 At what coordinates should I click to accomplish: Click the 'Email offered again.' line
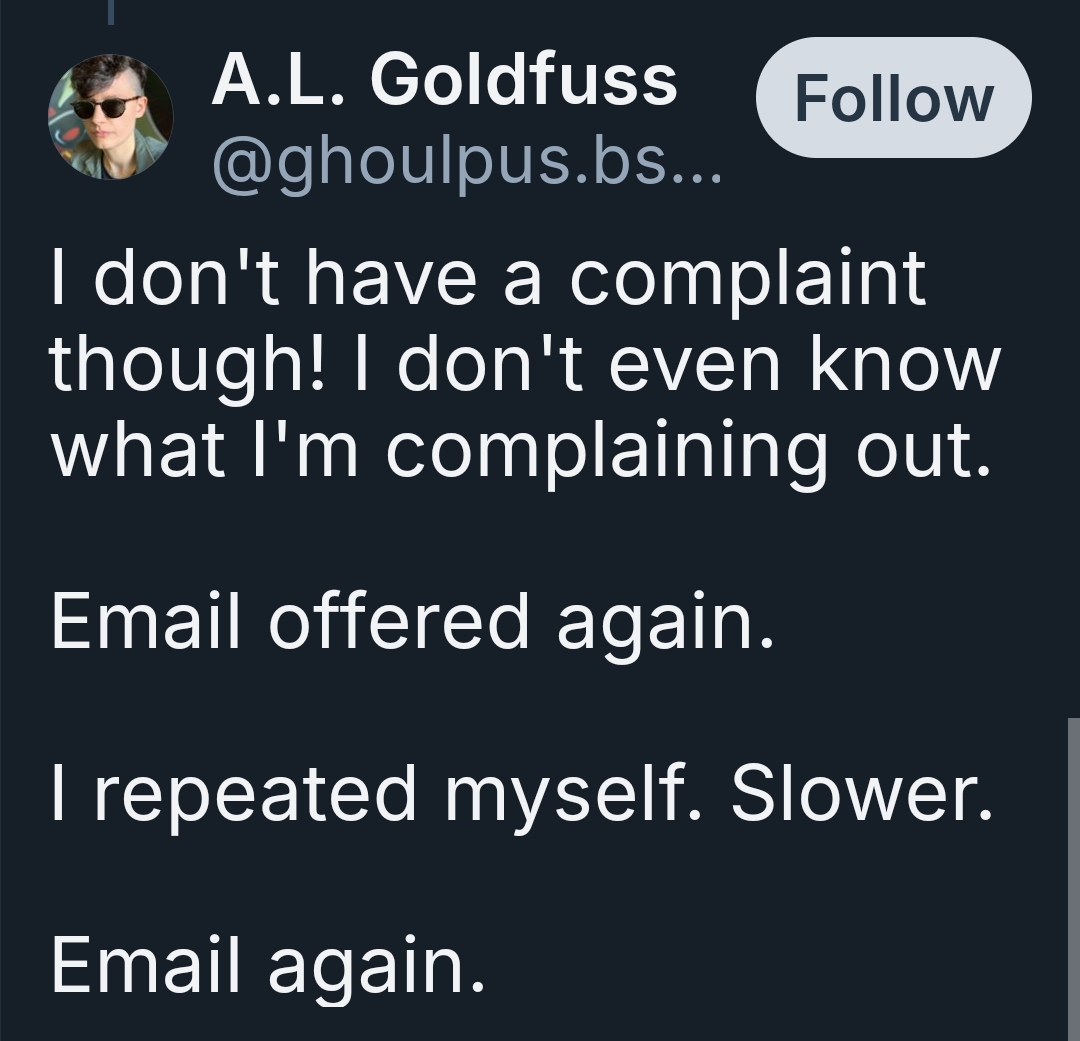413,622
